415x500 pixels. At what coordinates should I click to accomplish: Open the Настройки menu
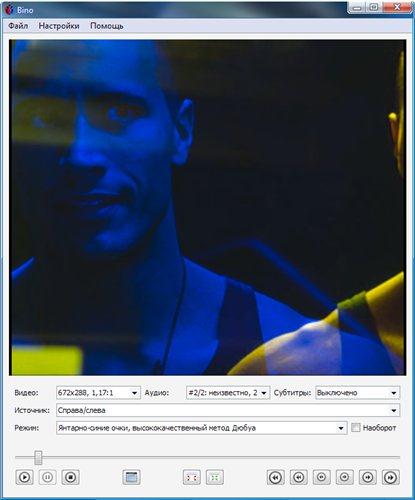[59, 26]
